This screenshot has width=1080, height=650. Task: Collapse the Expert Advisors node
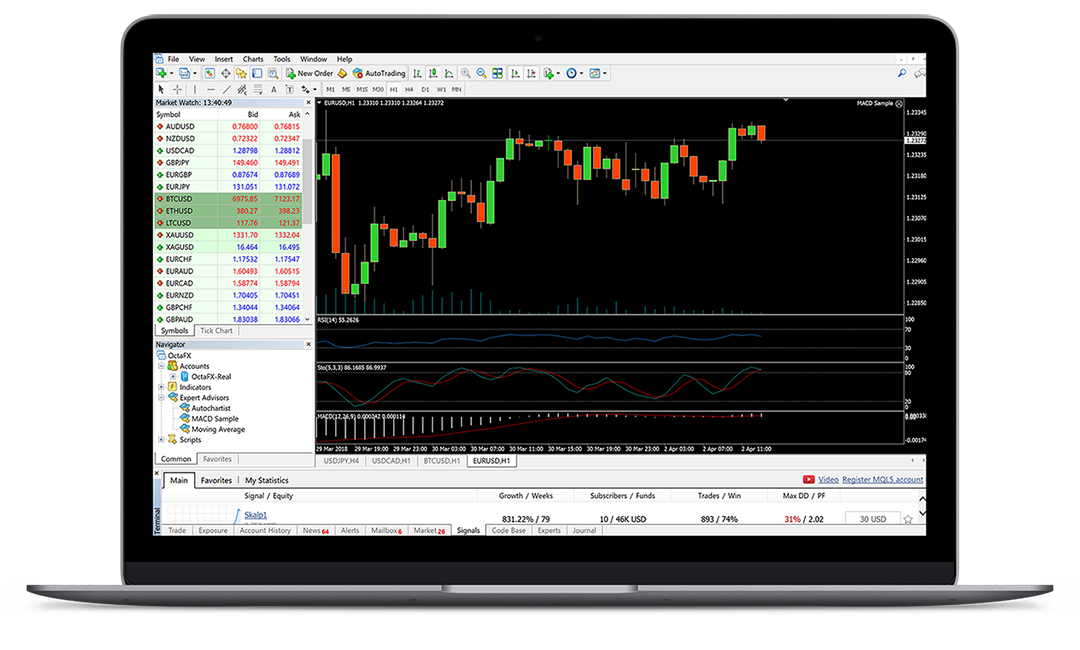tap(161, 397)
